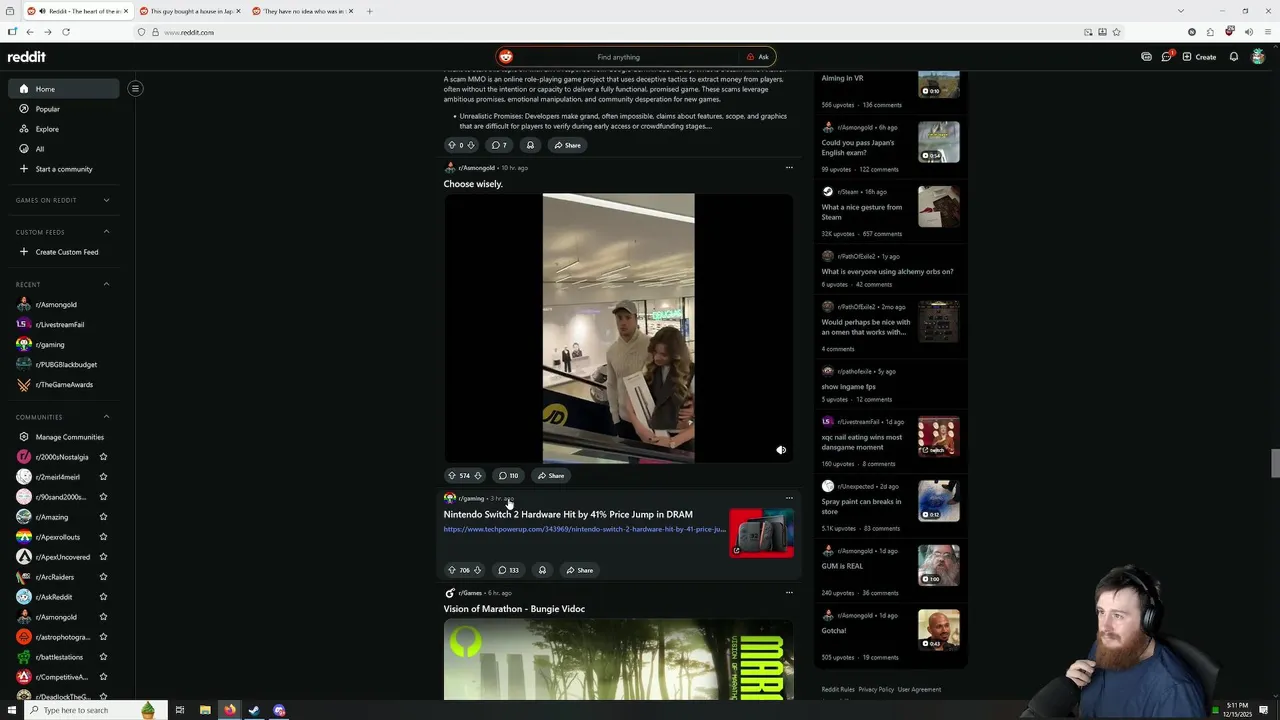Click browser back arrow
Screen dimensions: 1280x720
29,32
